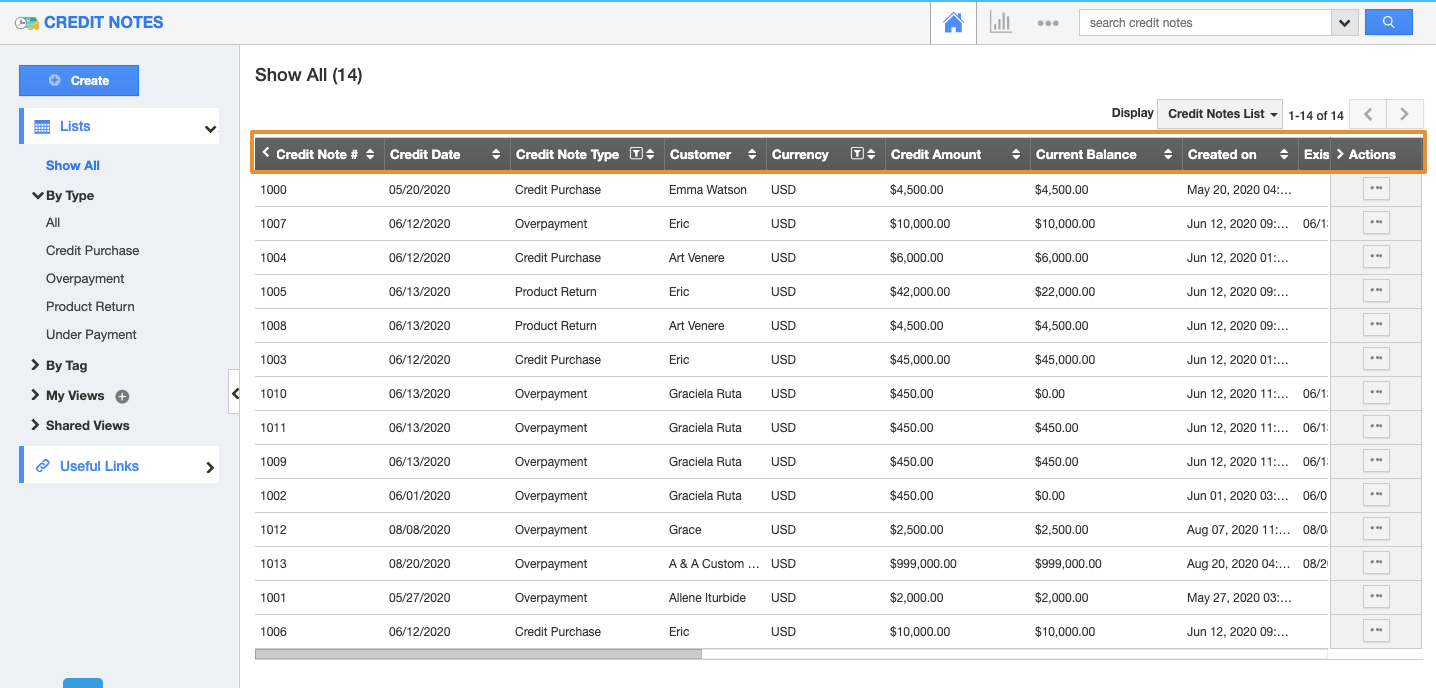Open the more options ellipsis icon
Viewport: 1436px width, 688px height.
tap(1047, 23)
